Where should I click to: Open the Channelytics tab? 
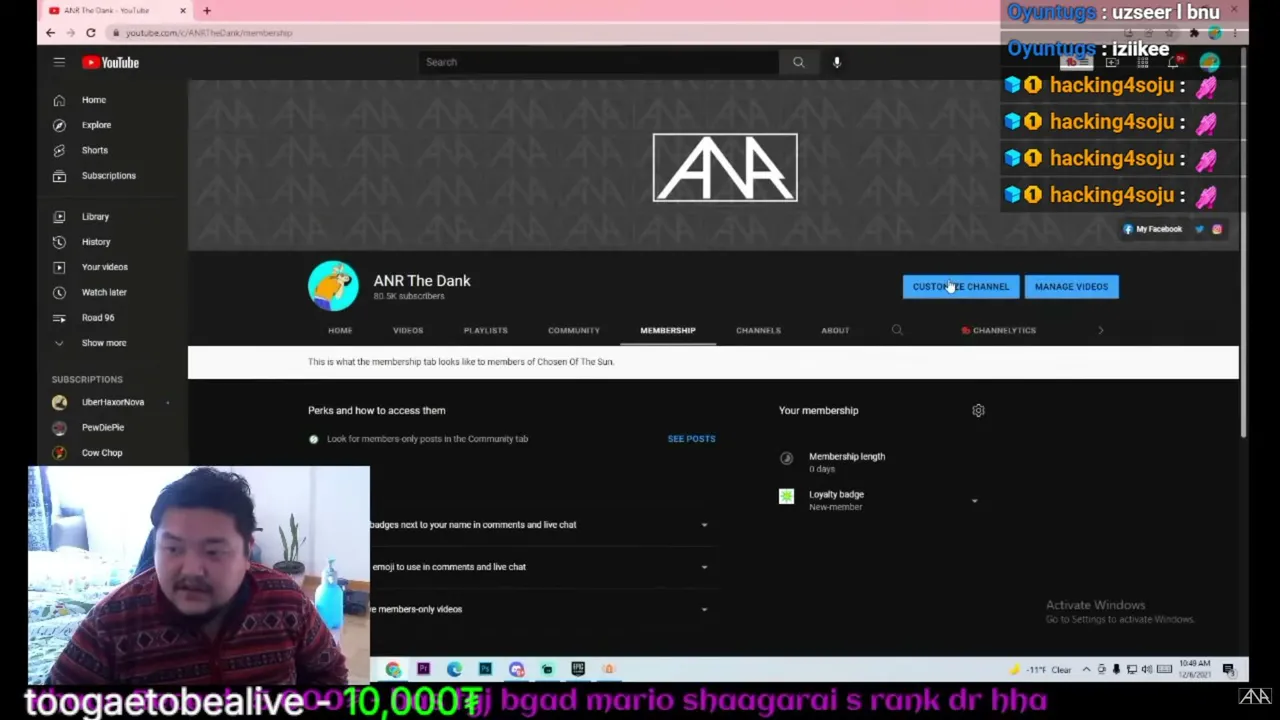tap(999, 330)
